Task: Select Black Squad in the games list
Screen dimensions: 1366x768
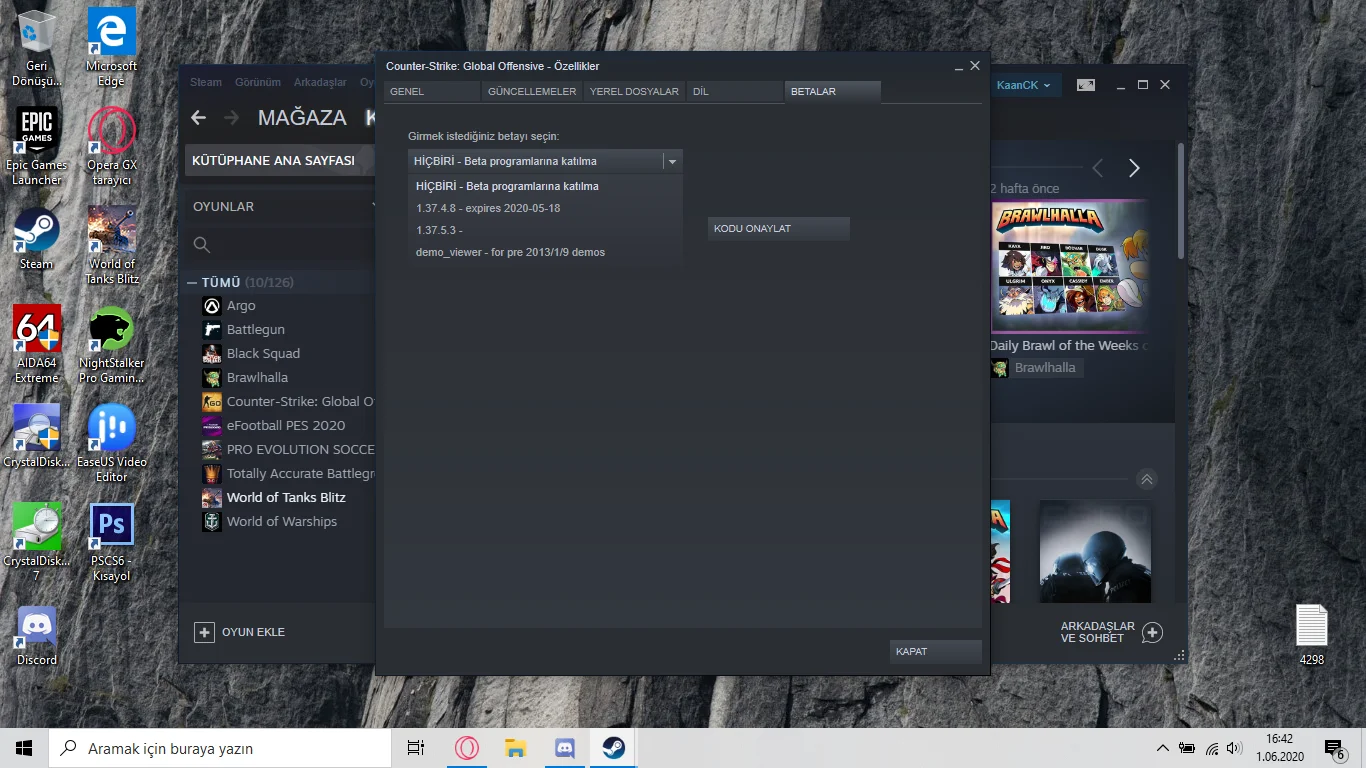Action: click(x=263, y=354)
